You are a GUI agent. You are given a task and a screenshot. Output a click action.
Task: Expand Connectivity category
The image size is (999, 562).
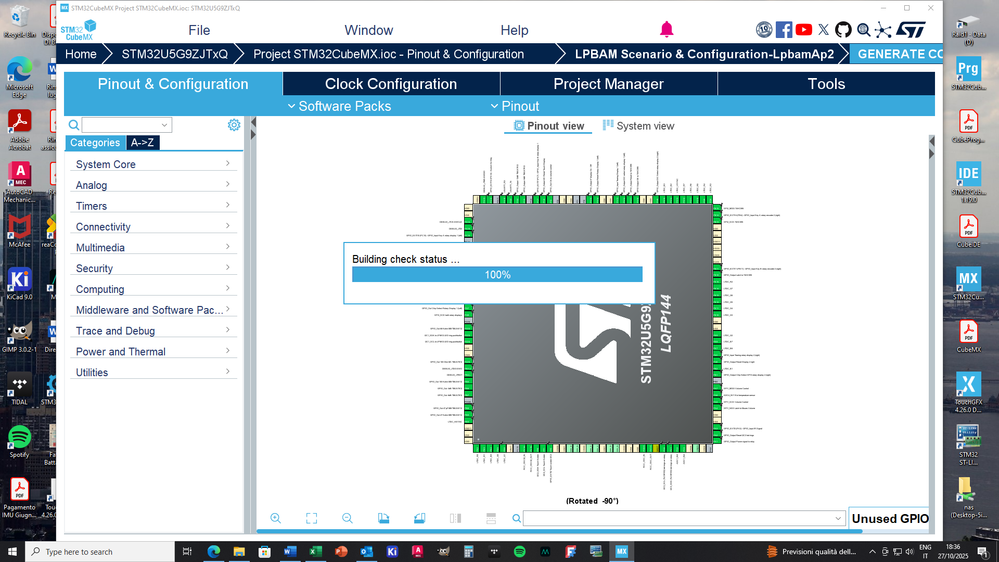pos(153,226)
